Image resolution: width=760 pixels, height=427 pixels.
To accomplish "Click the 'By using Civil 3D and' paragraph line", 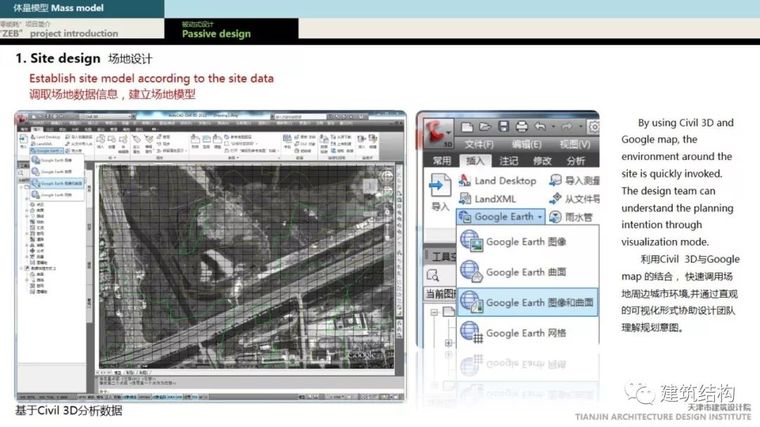I will click(686, 123).
